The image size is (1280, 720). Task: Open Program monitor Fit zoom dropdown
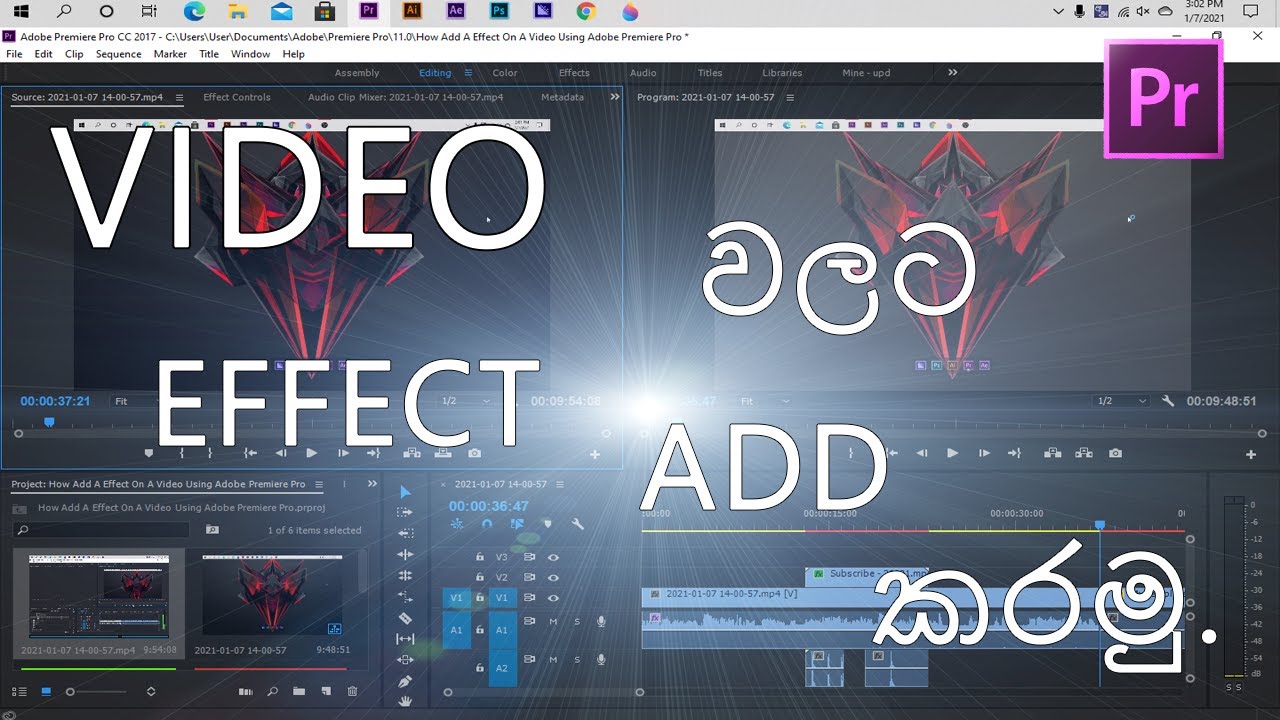coord(765,401)
